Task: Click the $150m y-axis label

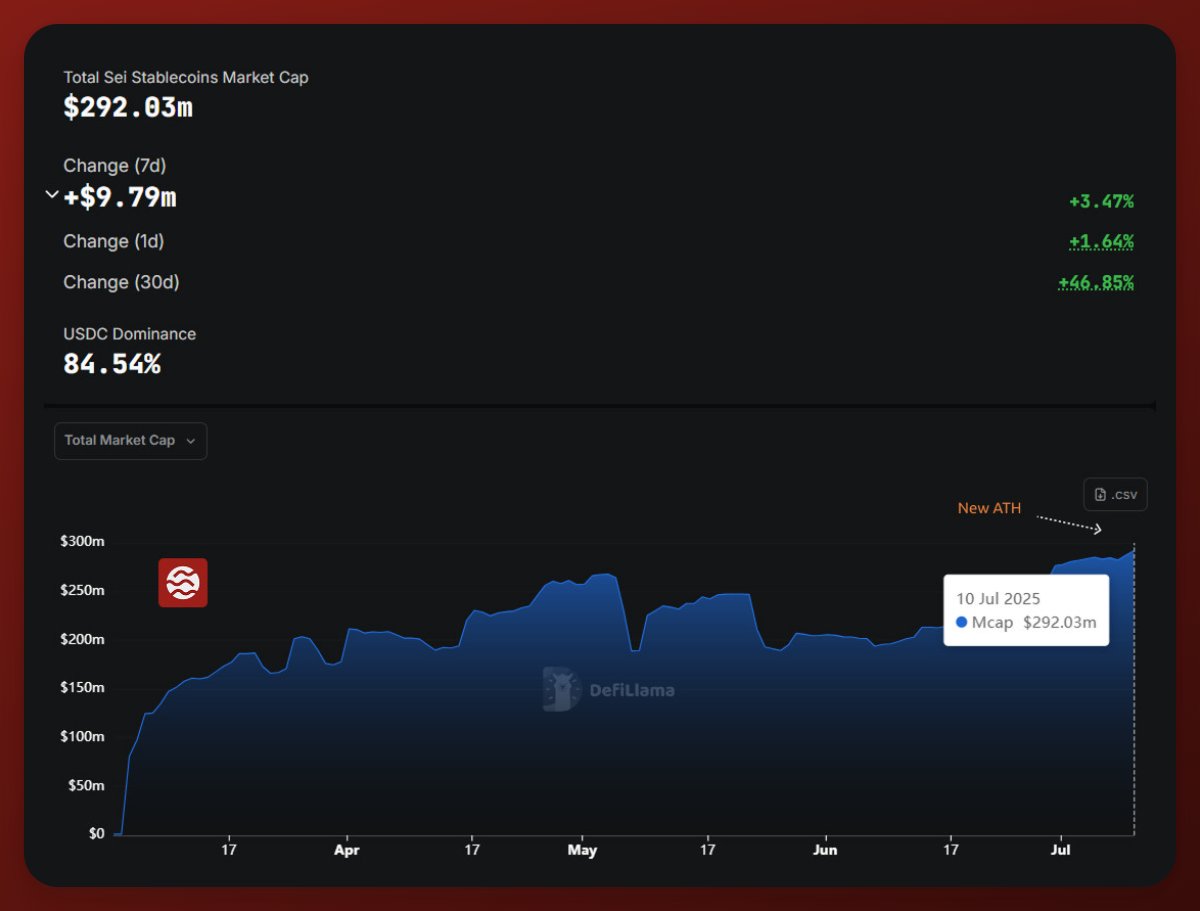Action: point(84,687)
